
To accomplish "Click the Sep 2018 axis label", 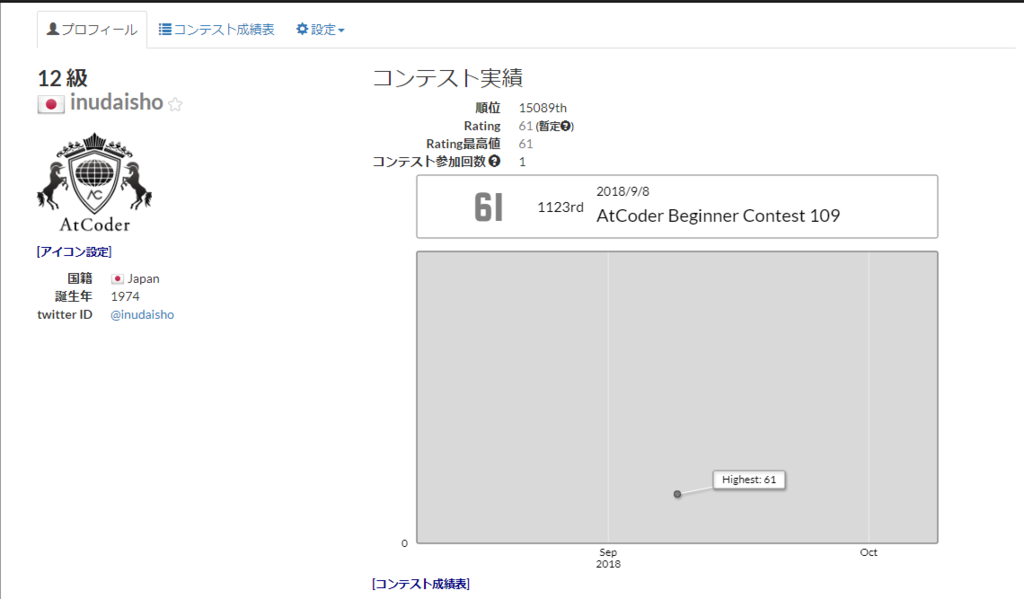I will 608,558.
